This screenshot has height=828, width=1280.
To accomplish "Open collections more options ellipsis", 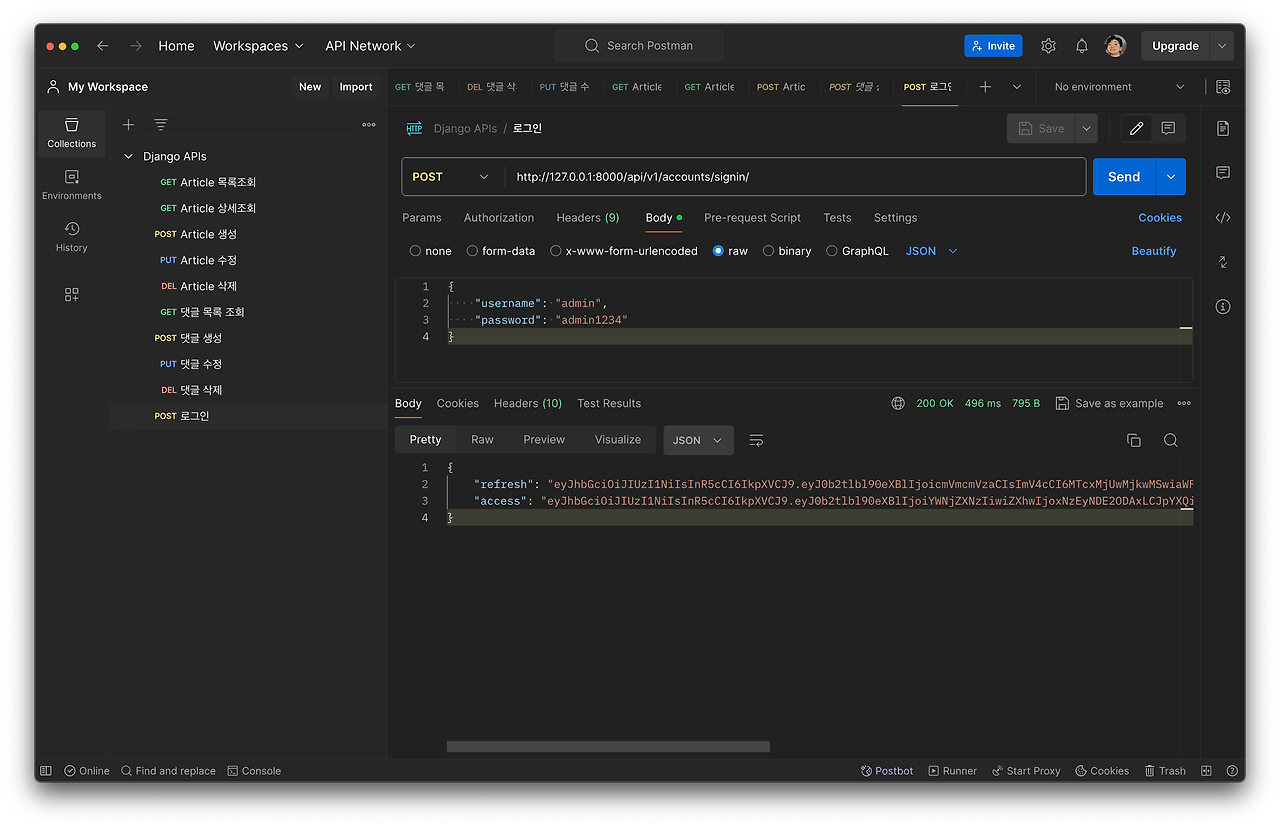I will pyautogui.click(x=369, y=125).
